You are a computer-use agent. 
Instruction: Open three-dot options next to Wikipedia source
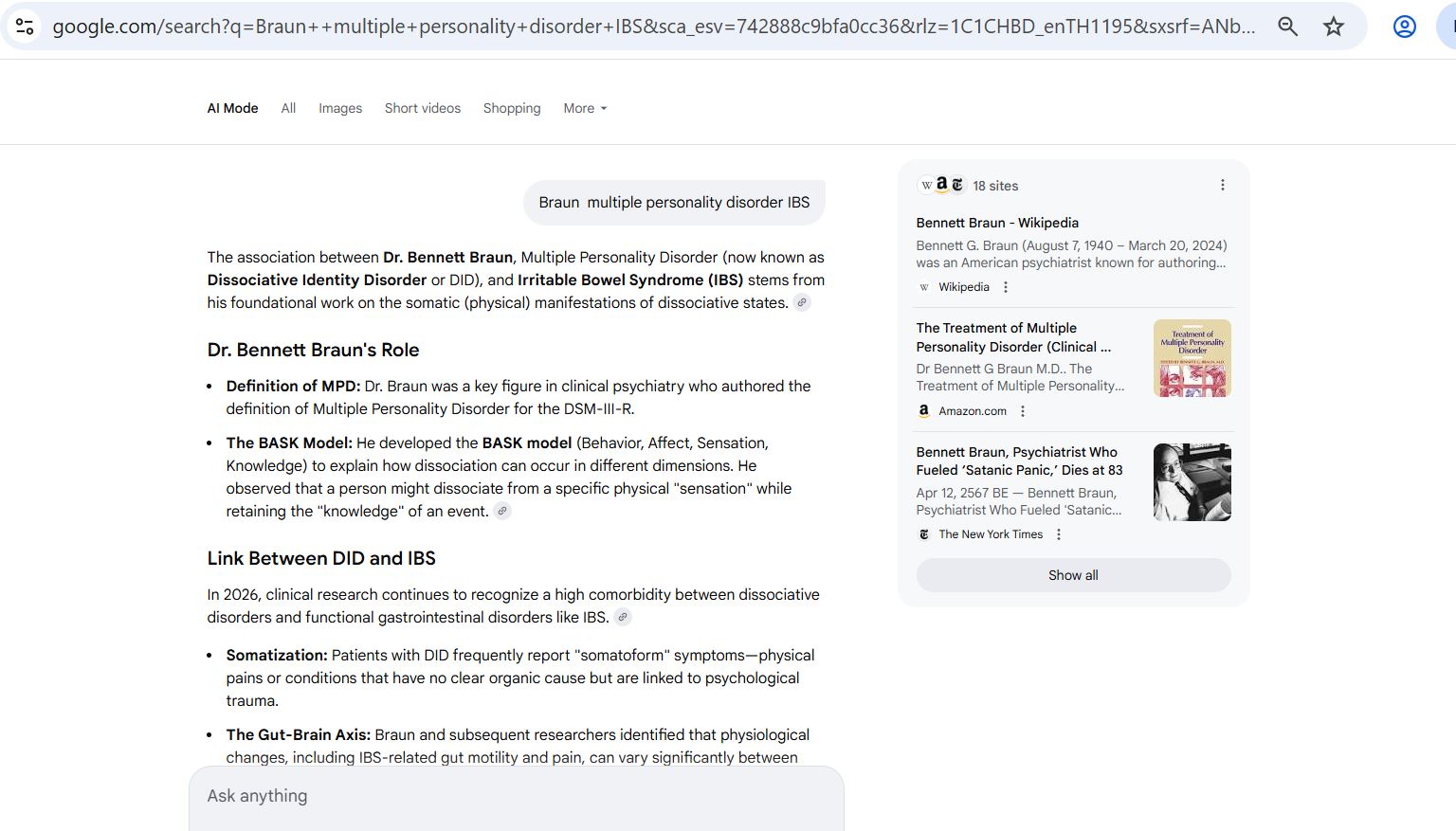tap(1006, 287)
